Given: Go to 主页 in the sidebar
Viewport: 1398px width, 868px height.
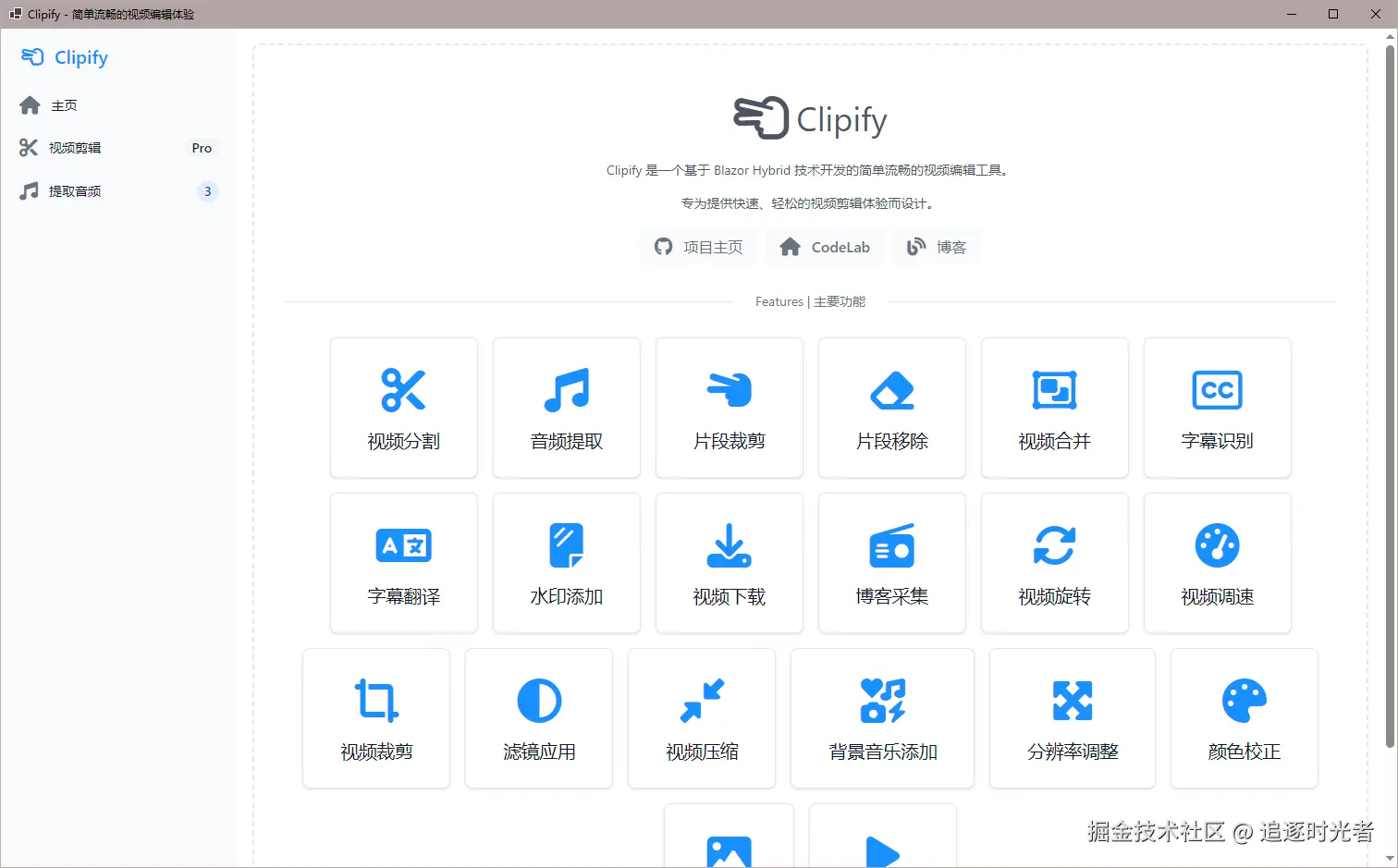Looking at the screenshot, I should tap(118, 105).
